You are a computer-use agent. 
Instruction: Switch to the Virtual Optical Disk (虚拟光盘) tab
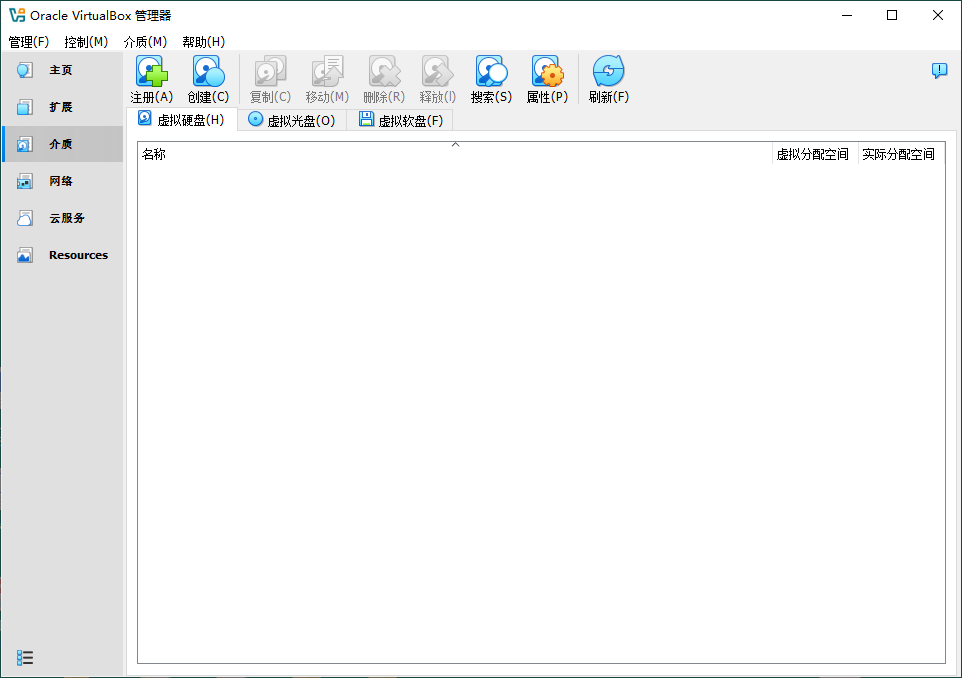click(292, 120)
